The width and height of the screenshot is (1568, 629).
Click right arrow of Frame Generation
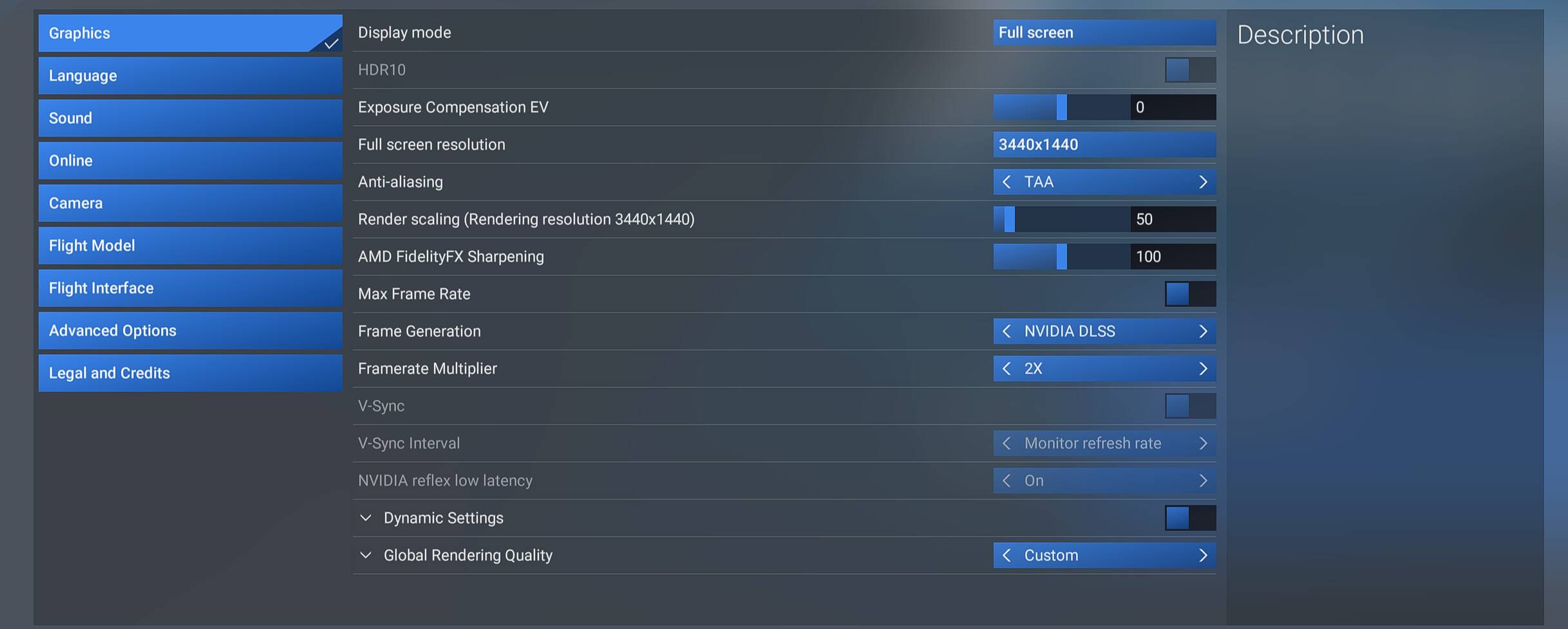pyautogui.click(x=1203, y=332)
